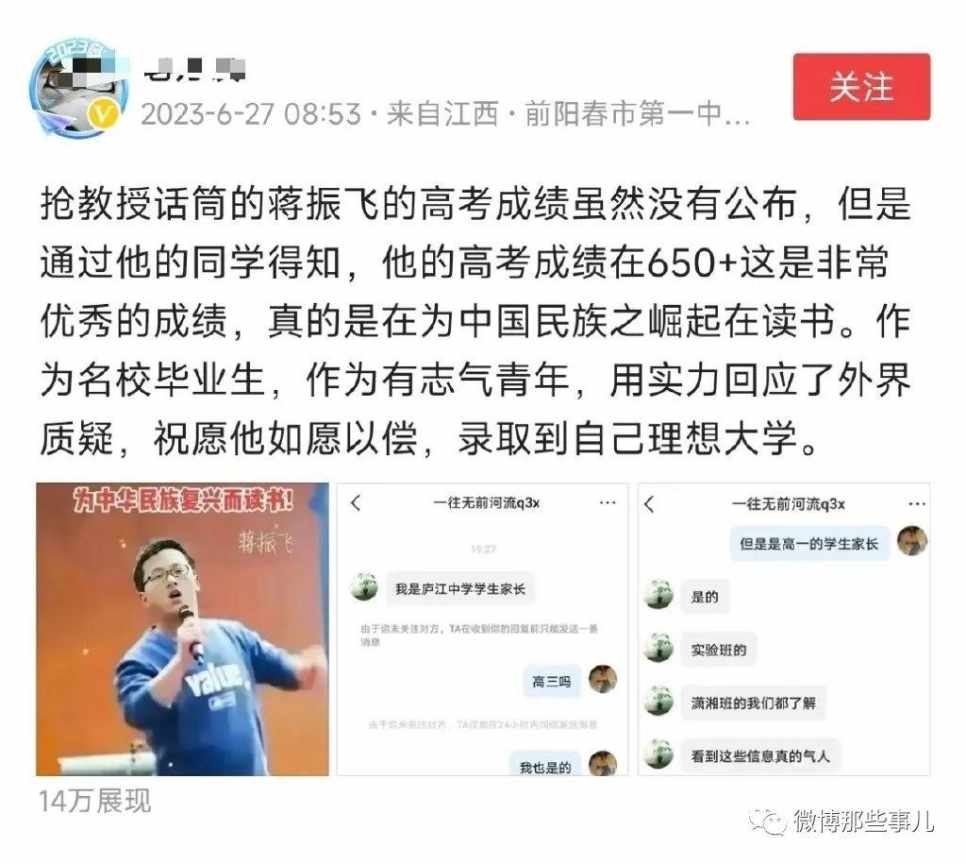Tap back arrow in right chat screenshot

click(x=649, y=504)
